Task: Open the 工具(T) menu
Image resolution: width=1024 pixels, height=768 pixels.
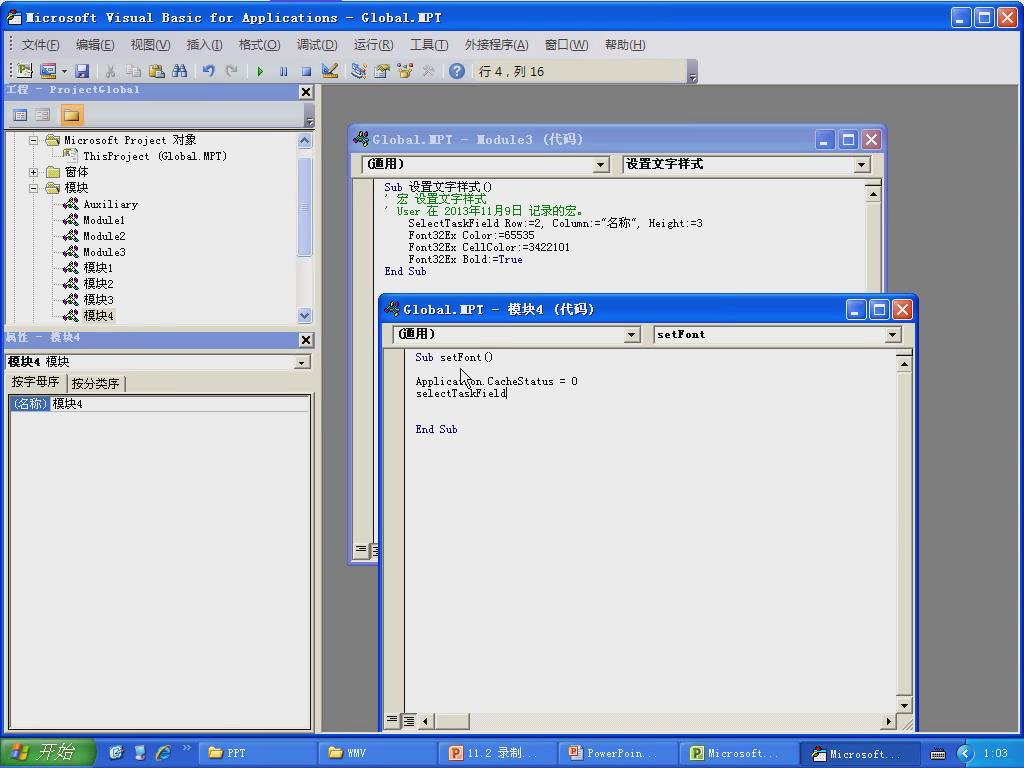Action: [429, 44]
